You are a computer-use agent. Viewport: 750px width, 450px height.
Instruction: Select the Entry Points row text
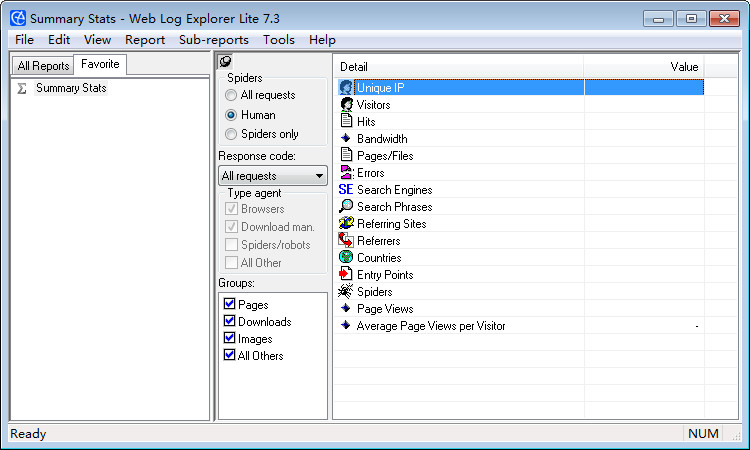click(385, 274)
